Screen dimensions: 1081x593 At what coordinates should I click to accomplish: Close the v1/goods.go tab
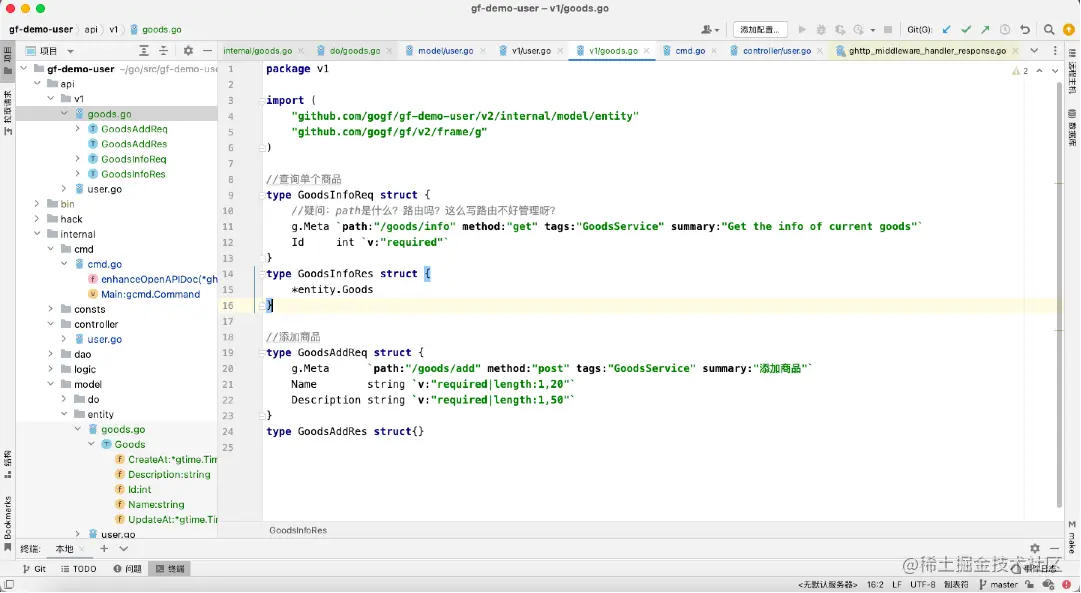(x=647, y=51)
